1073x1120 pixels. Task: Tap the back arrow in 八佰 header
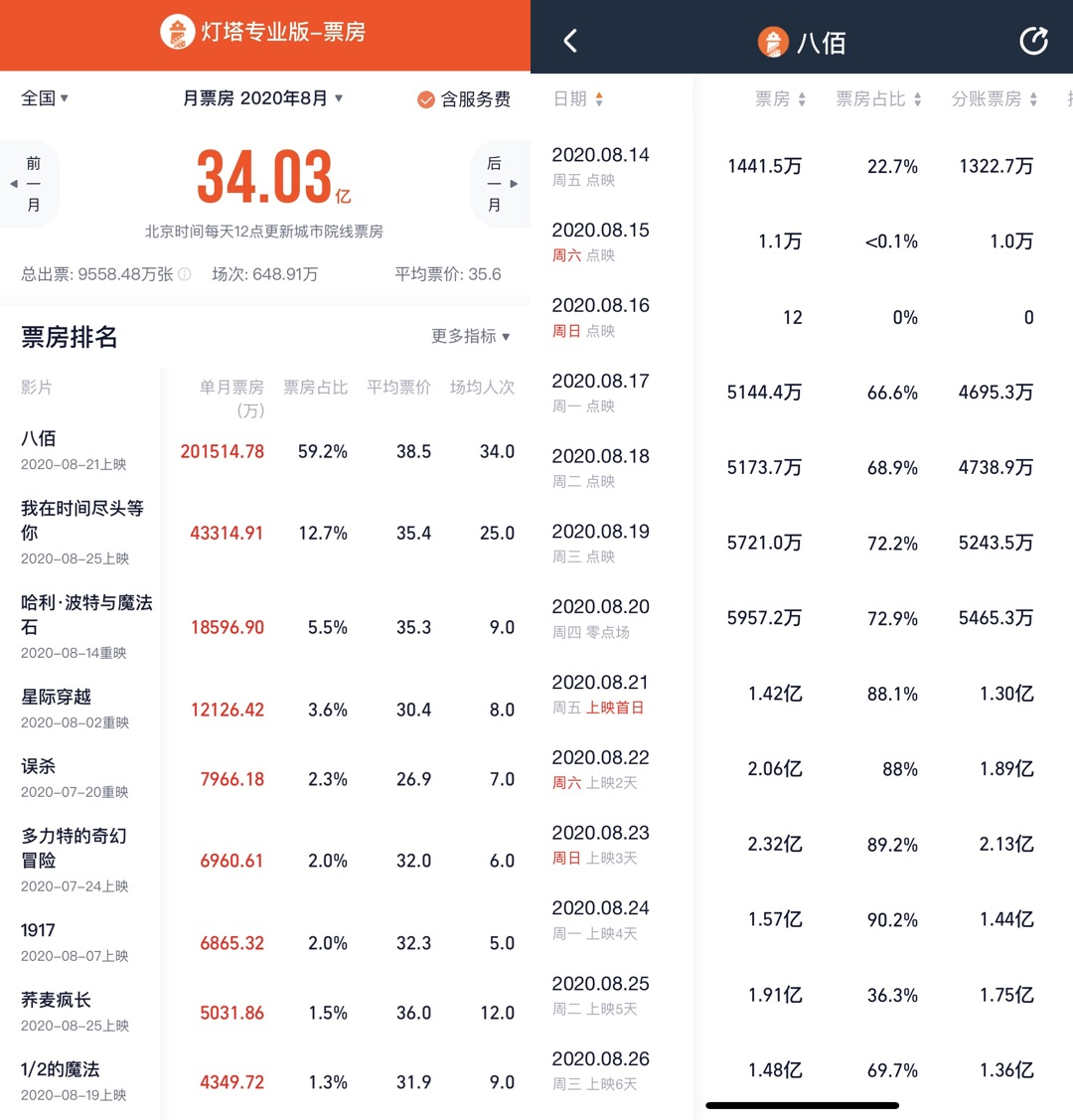click(569, 42)
